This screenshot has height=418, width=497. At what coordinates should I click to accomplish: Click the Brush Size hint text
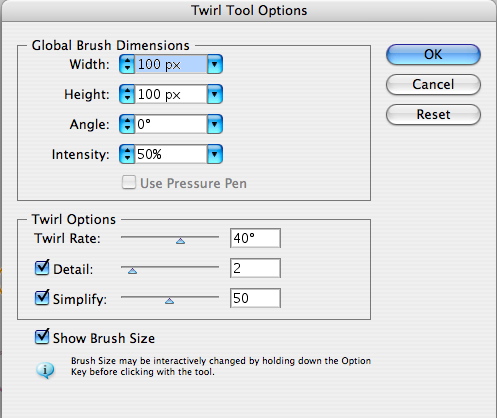[221, 366]
